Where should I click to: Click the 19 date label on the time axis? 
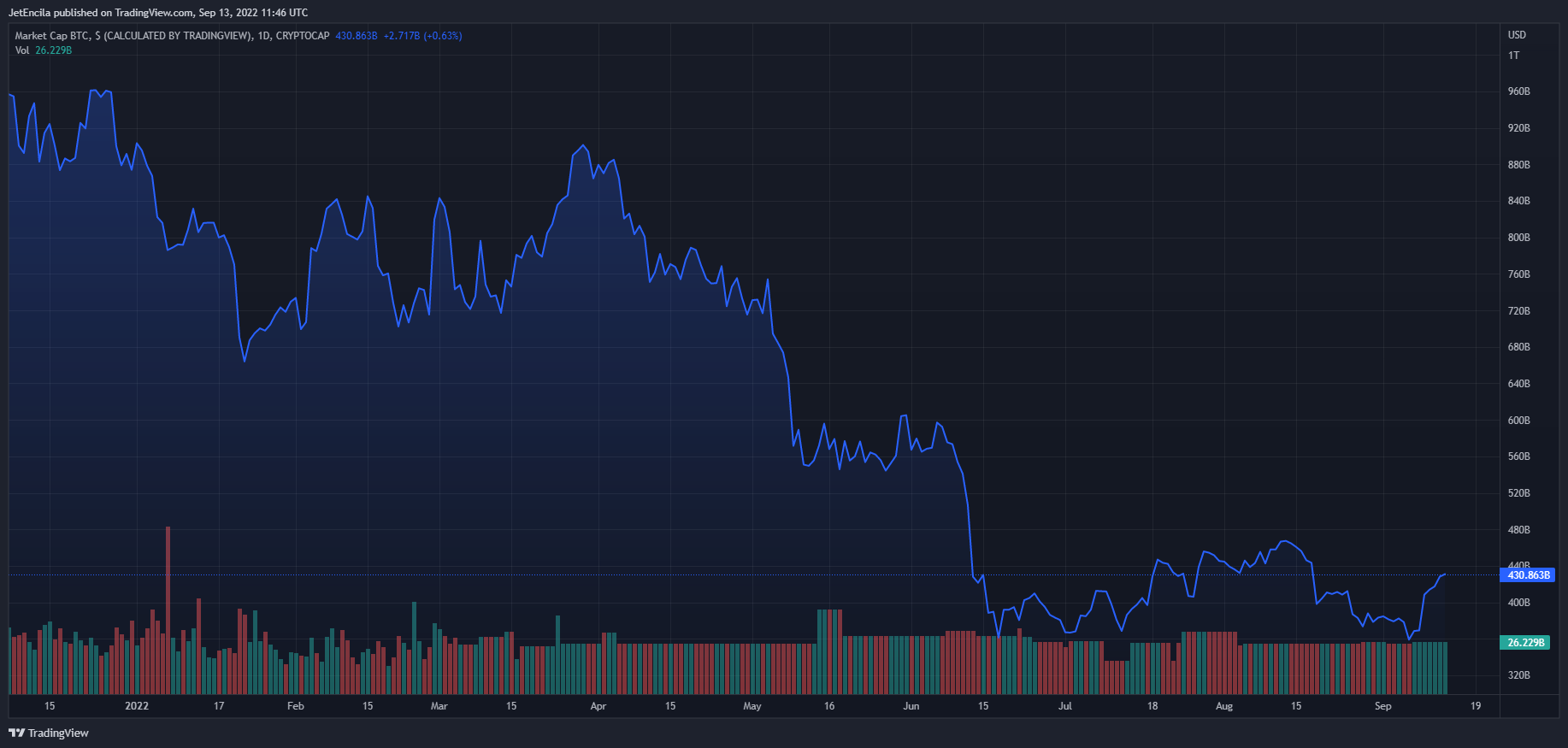point(1476,706)
